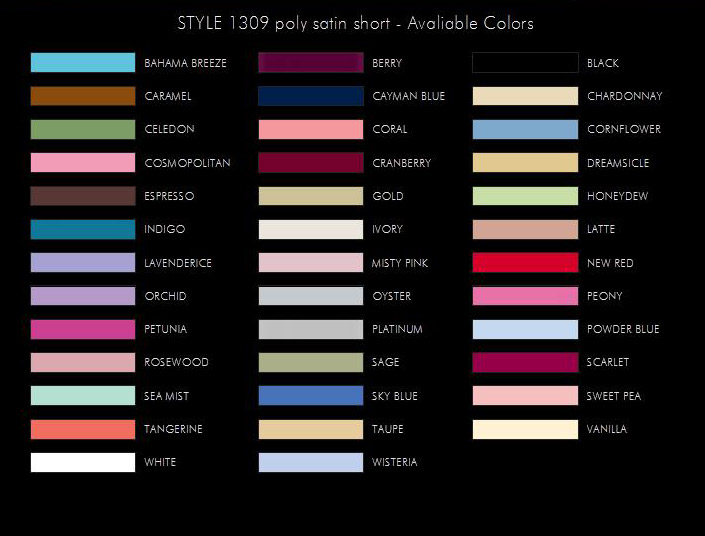The image size is (705, 536).
Task: Pick the Platinum swatch
Action: (x=311, y=329)
